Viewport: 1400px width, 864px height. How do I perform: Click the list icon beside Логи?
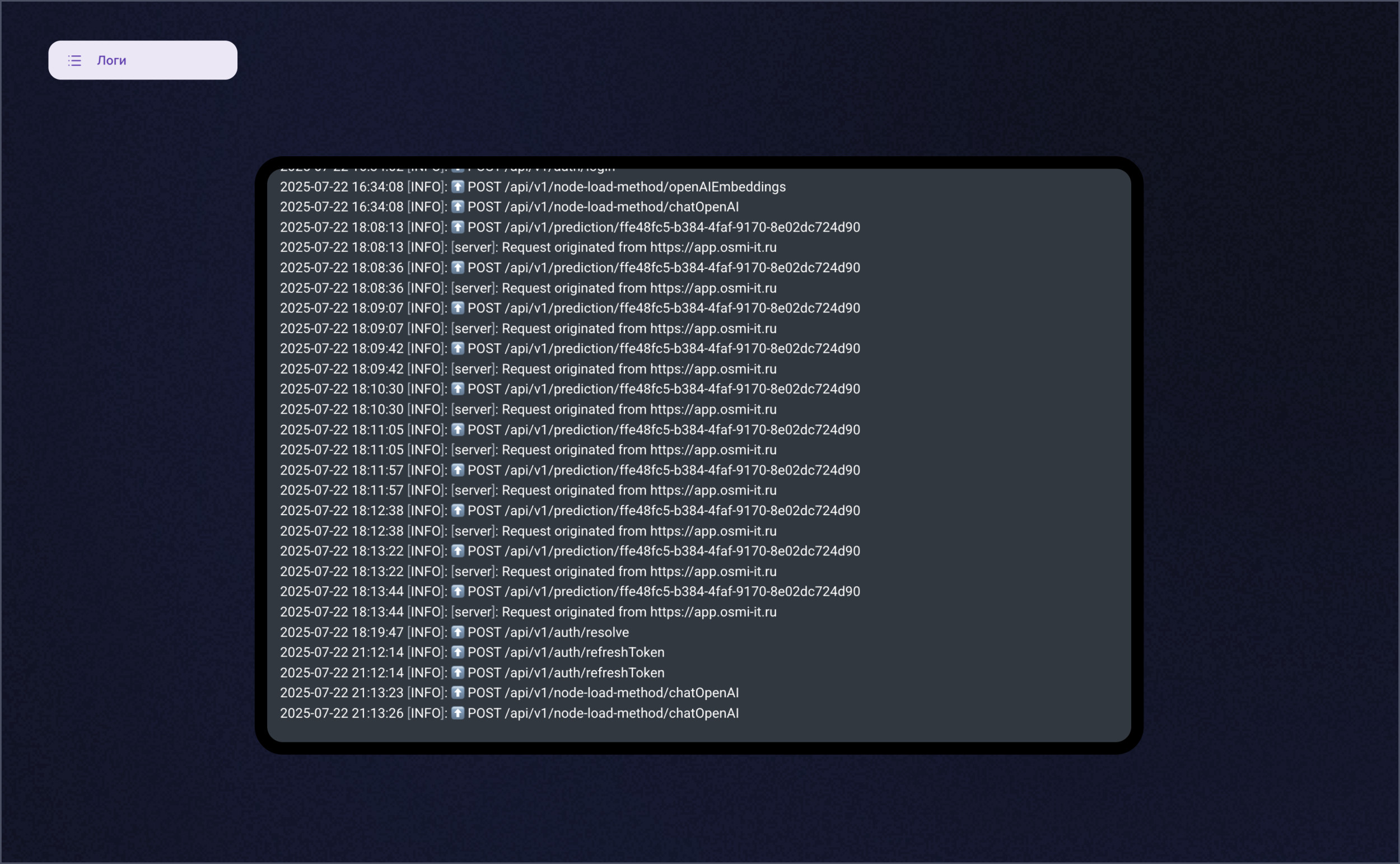[75, 60]
